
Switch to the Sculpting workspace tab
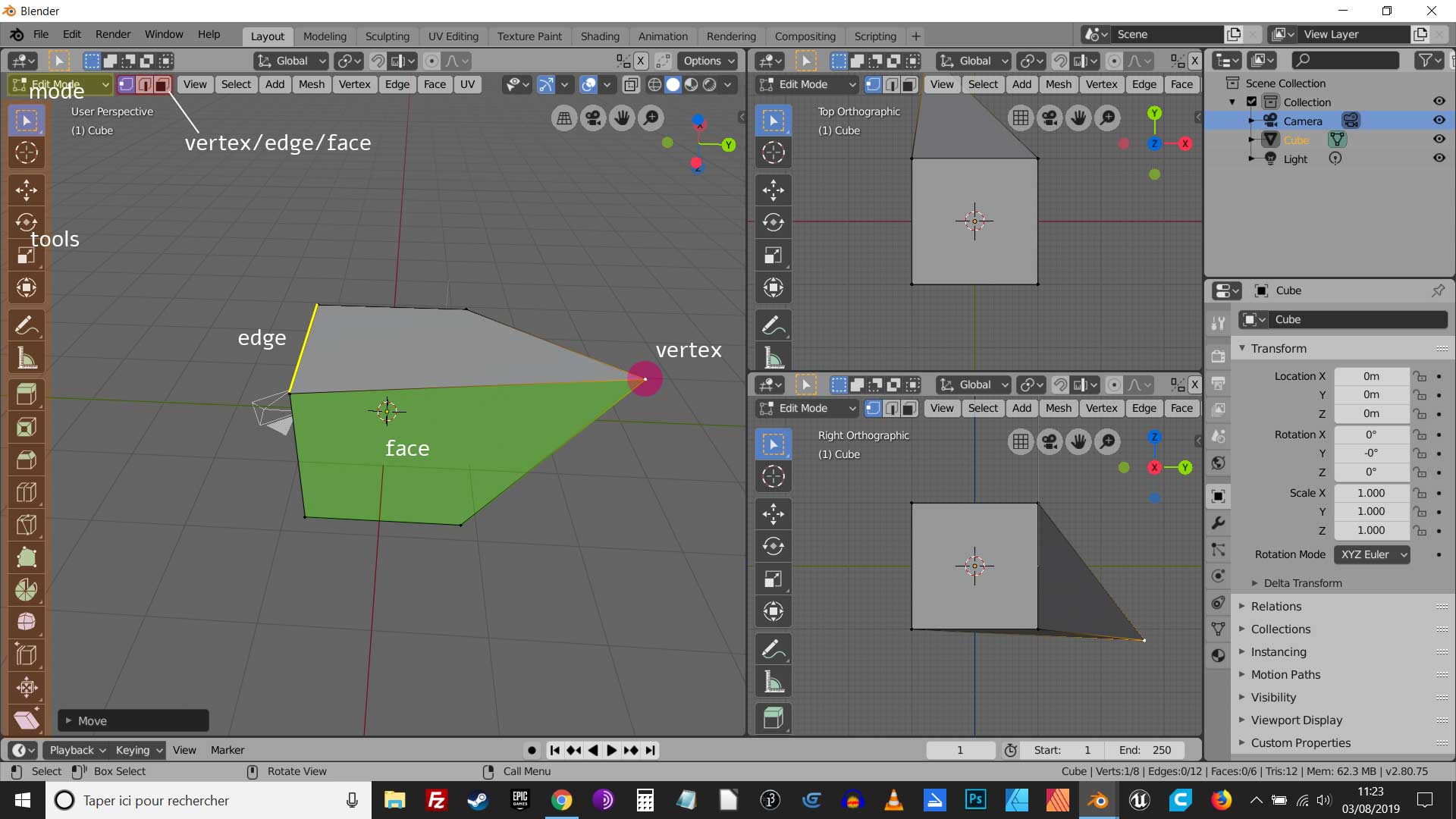coord(387,36)
